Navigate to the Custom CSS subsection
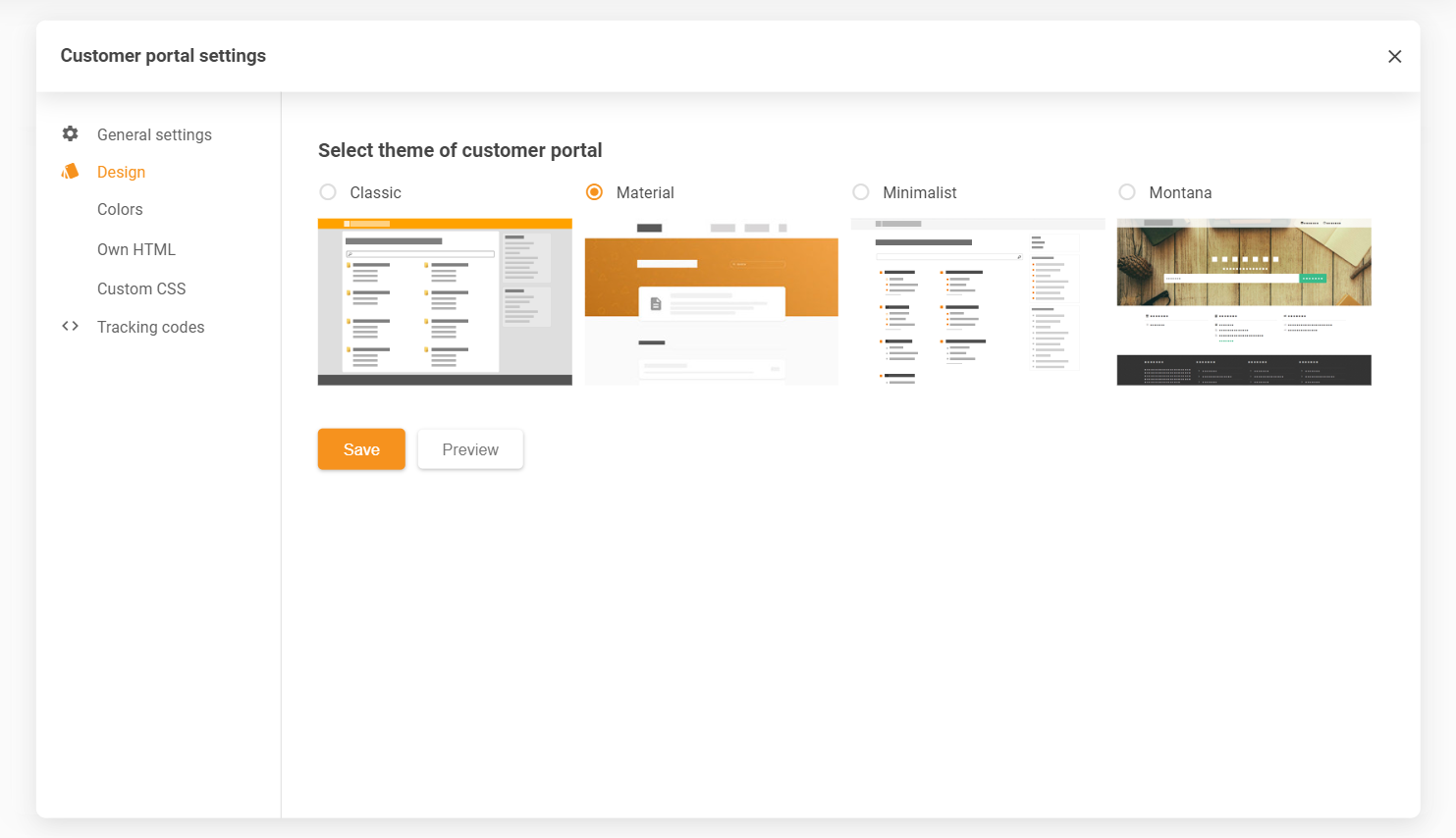 pyautogui.click(x=141, y=288)
